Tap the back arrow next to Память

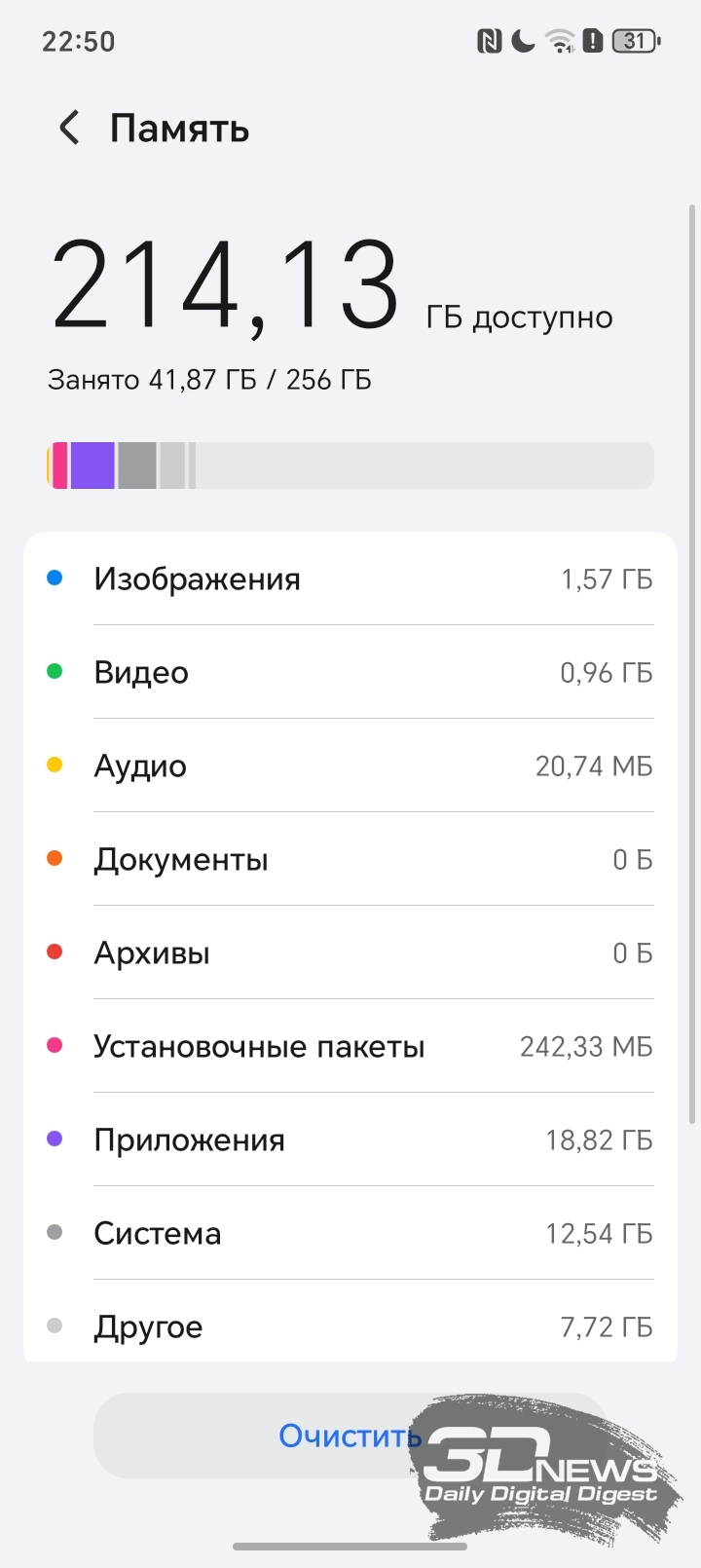pyautogui.click(x=69, y=128)
